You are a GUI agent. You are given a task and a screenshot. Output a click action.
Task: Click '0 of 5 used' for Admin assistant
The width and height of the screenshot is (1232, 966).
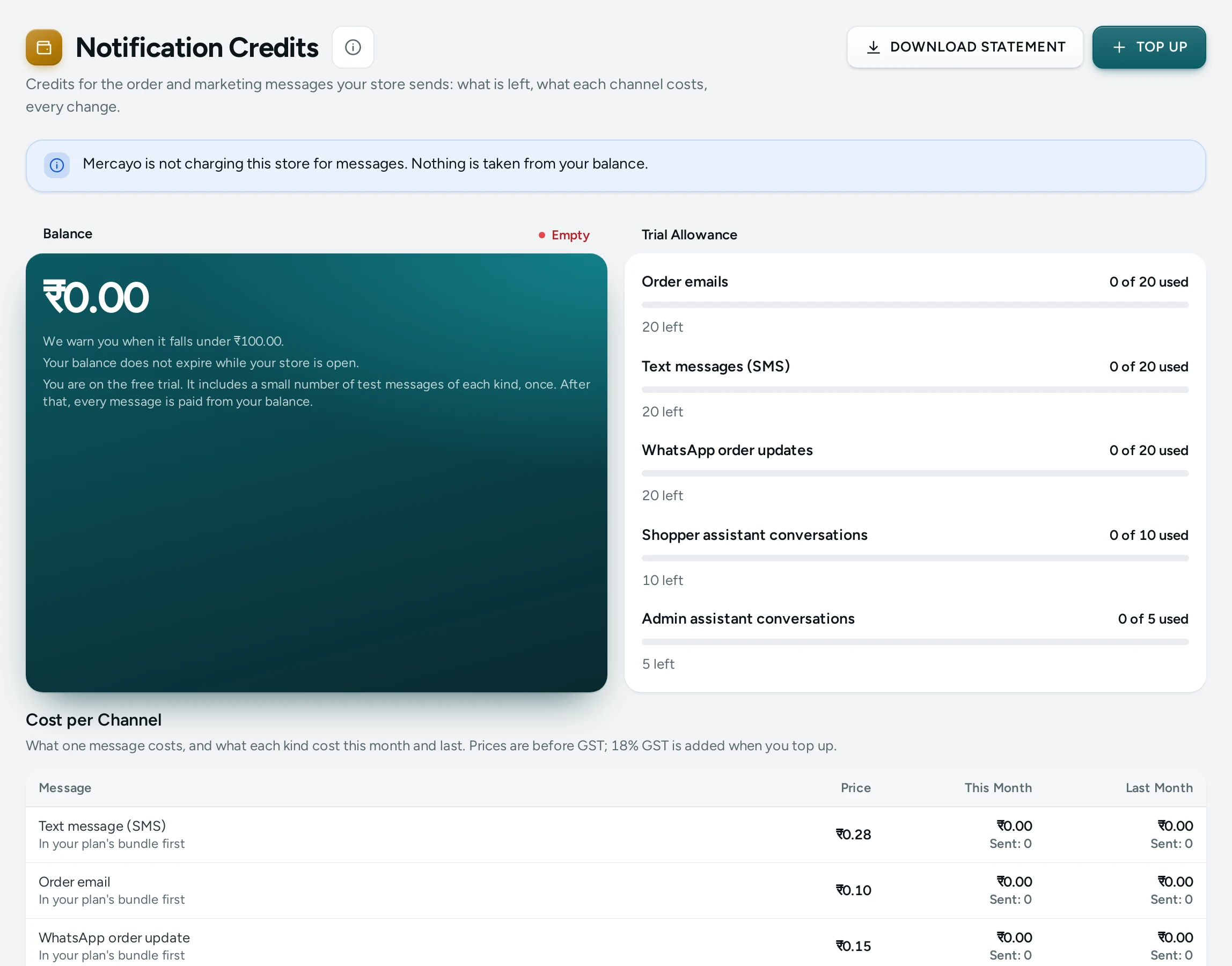click(1153, 619)
